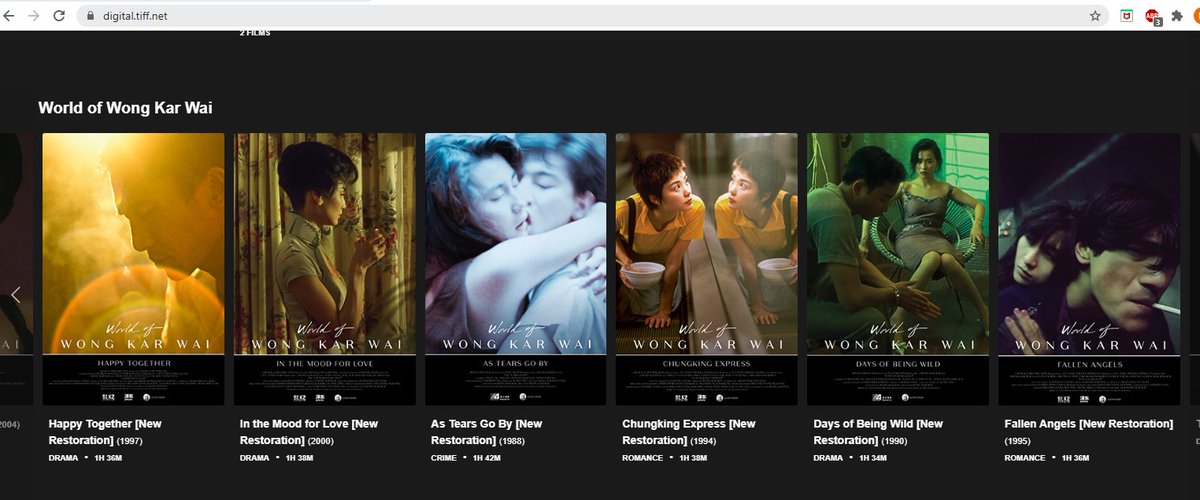Show previous films with the carousel left arrow
This screenshot has width=1200, height=500.
[15, 294]
